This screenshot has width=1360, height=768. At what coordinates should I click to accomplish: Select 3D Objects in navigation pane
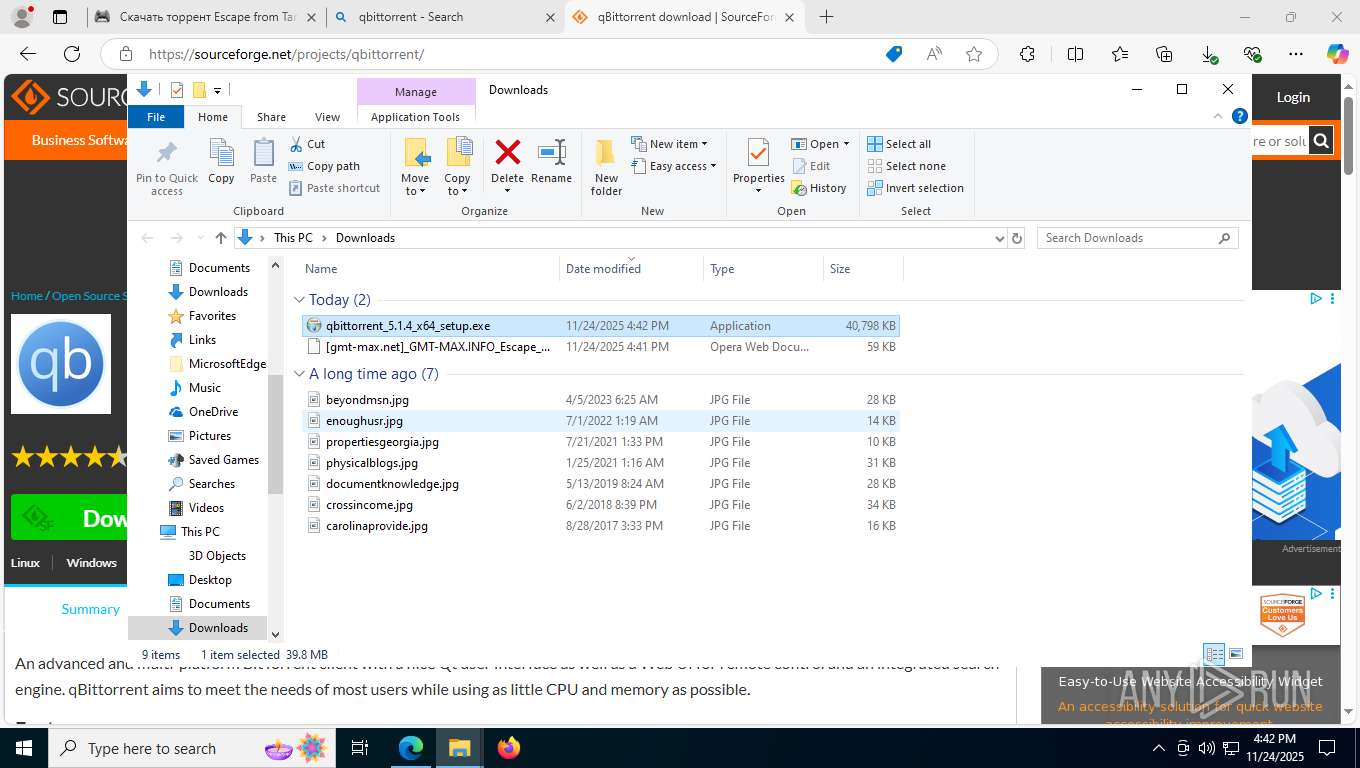(x=217, y=556)
